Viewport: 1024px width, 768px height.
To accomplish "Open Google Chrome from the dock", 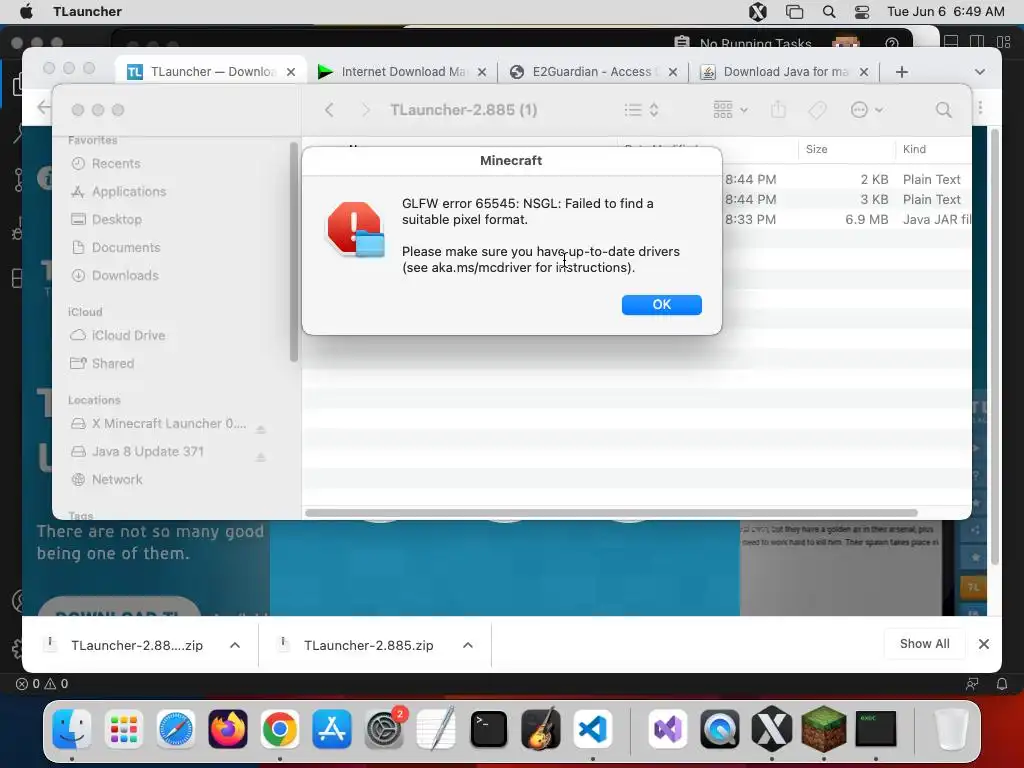I will (x=280, y=729).
